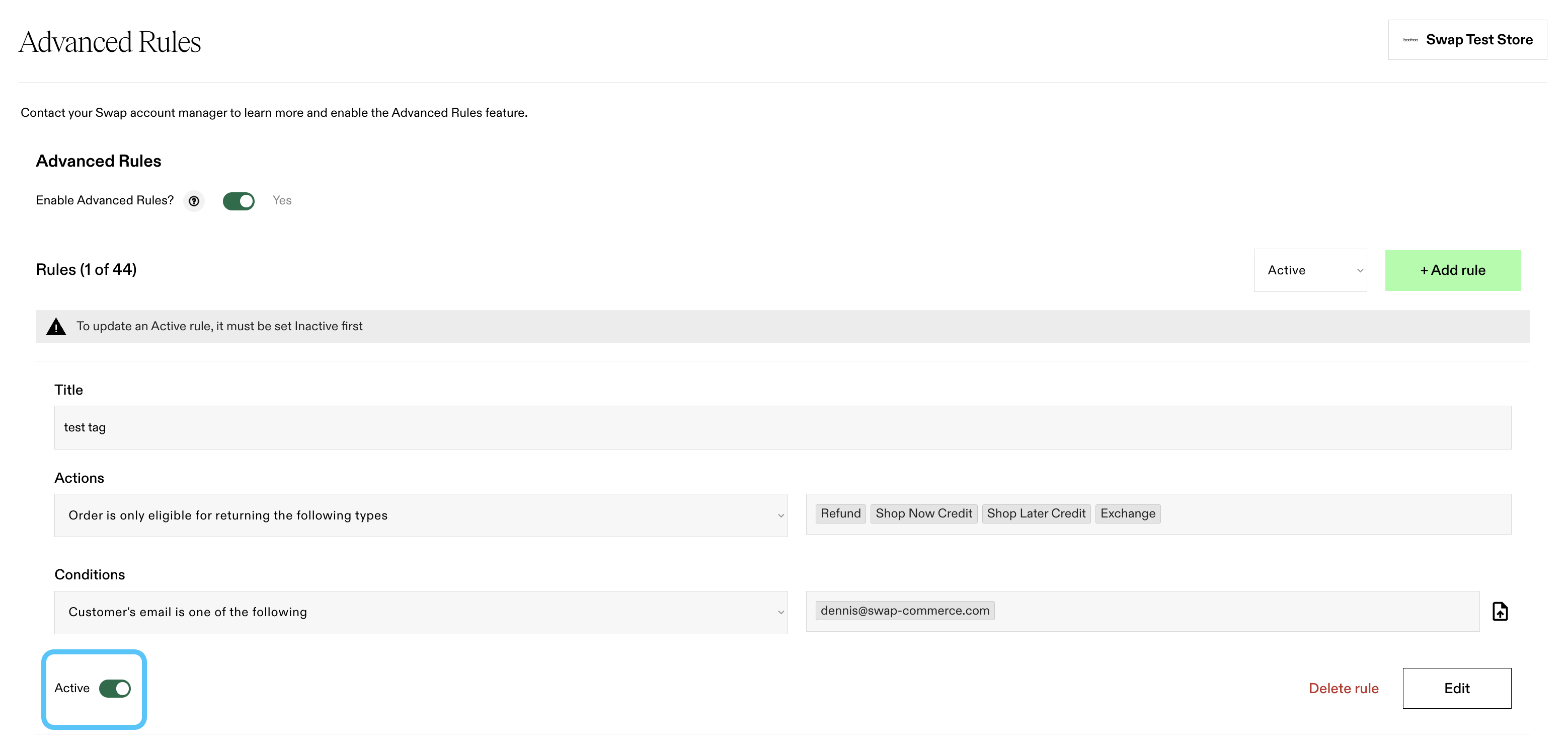Click the Inactive-first warning message text
1568x747 pixels.
(x=219, y=326)
